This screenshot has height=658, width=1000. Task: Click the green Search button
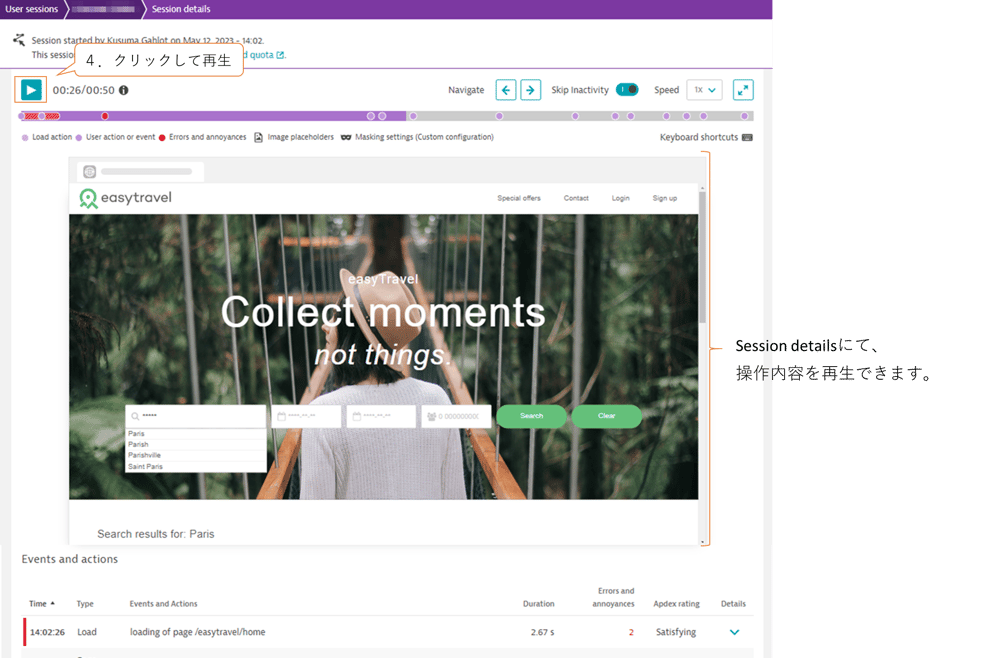[x=531, y=416]
